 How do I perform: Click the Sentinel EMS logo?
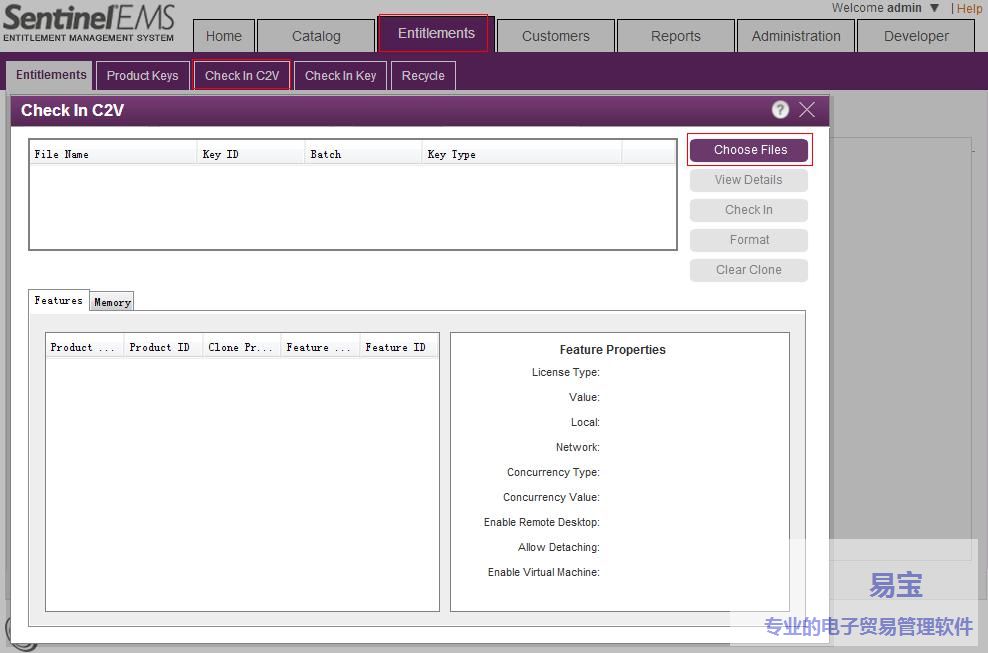point(89,24)
